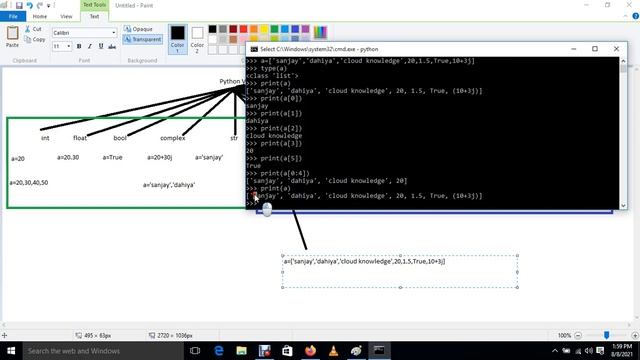Click the Windows Start button
The image size is (640, 360).
[x=11, y=351]
